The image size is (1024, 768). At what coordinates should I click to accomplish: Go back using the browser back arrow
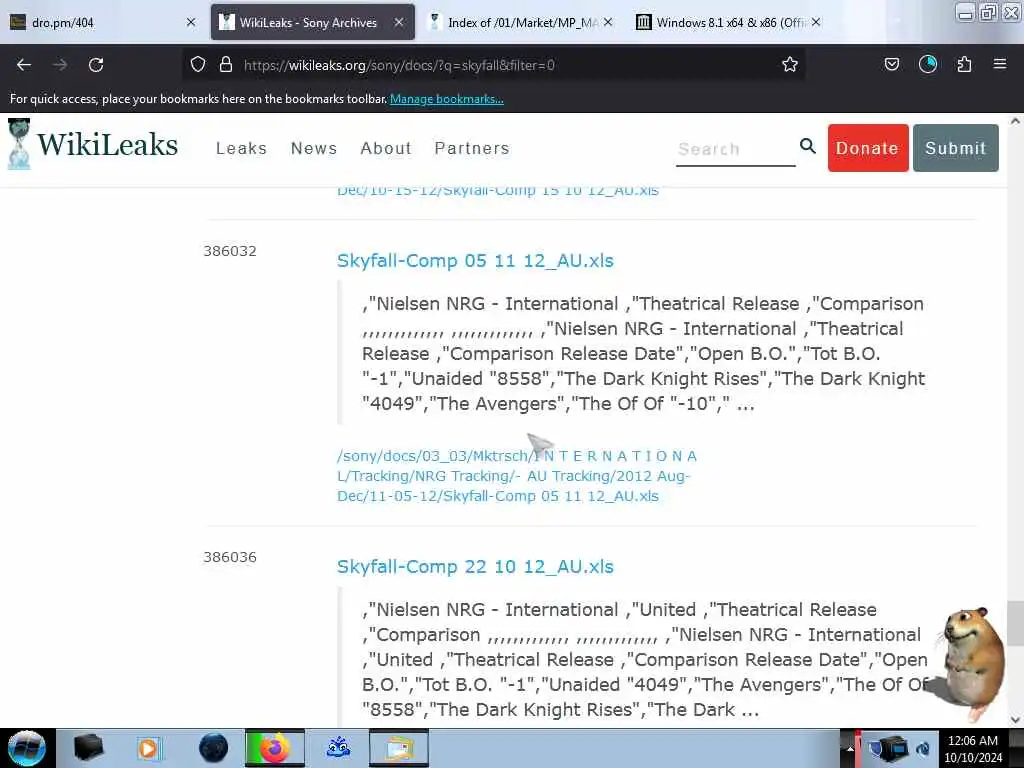click(x=24, y=65)
